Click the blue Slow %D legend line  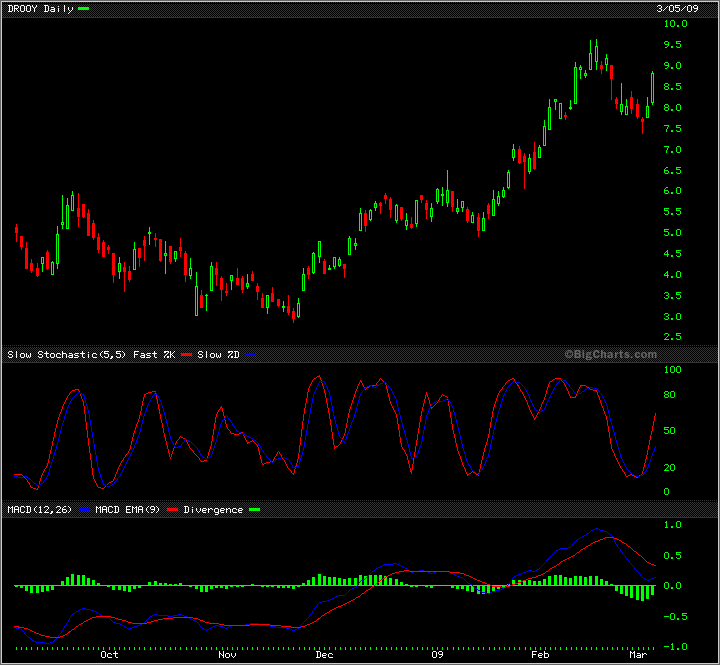(x=250, y=355)
